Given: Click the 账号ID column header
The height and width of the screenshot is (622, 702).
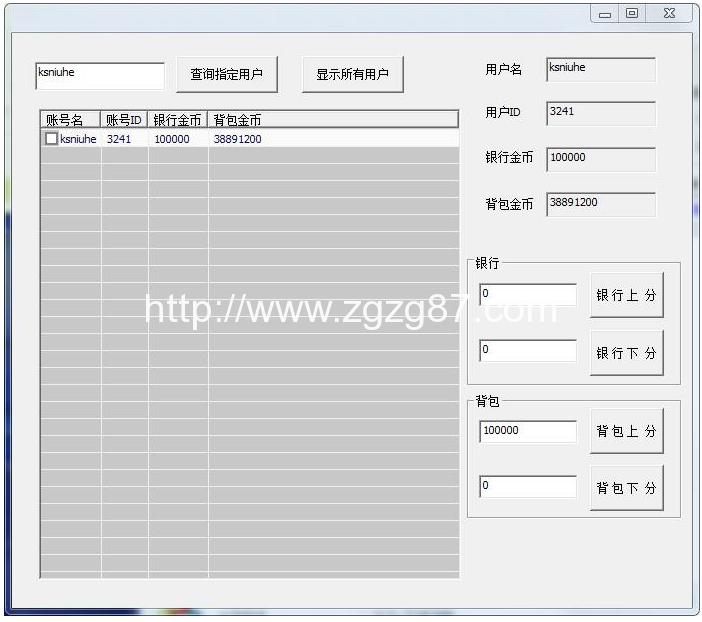Looking at the screenshot, I should [124, 120].
